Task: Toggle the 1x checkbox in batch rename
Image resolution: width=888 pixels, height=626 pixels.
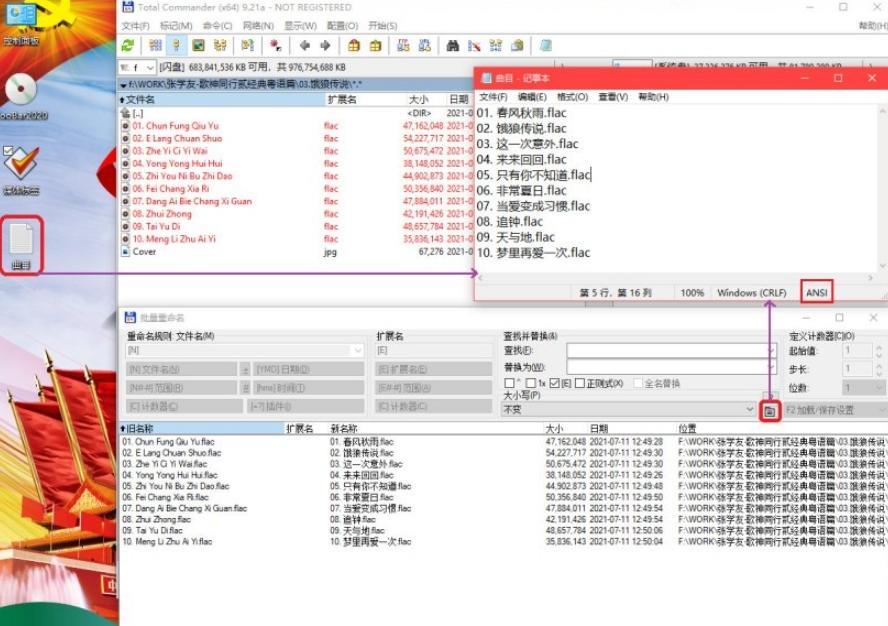Action: click(x=530, y=384)
